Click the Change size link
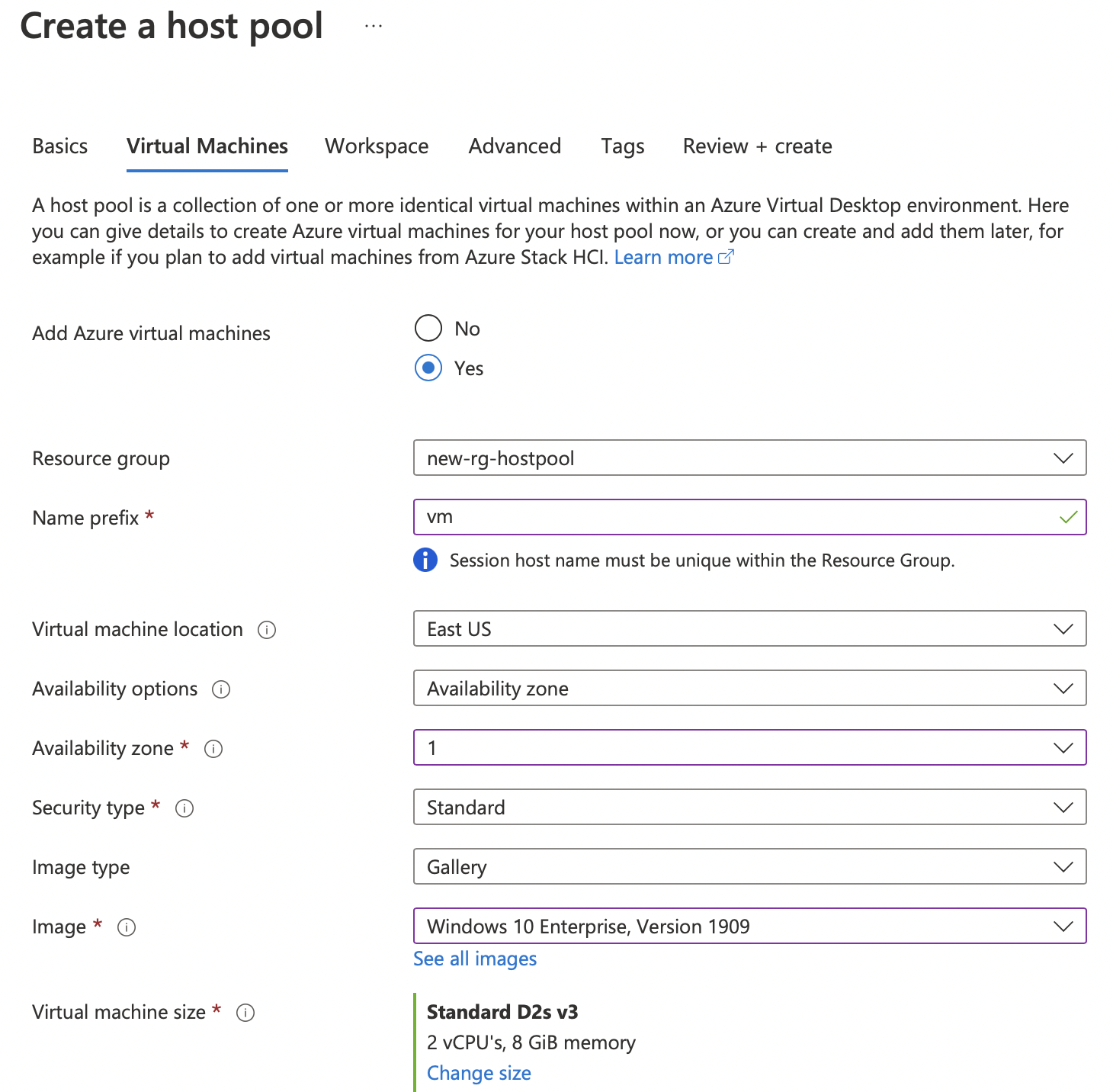This screenshot has width=1113, height=1092. [479, 1074]
